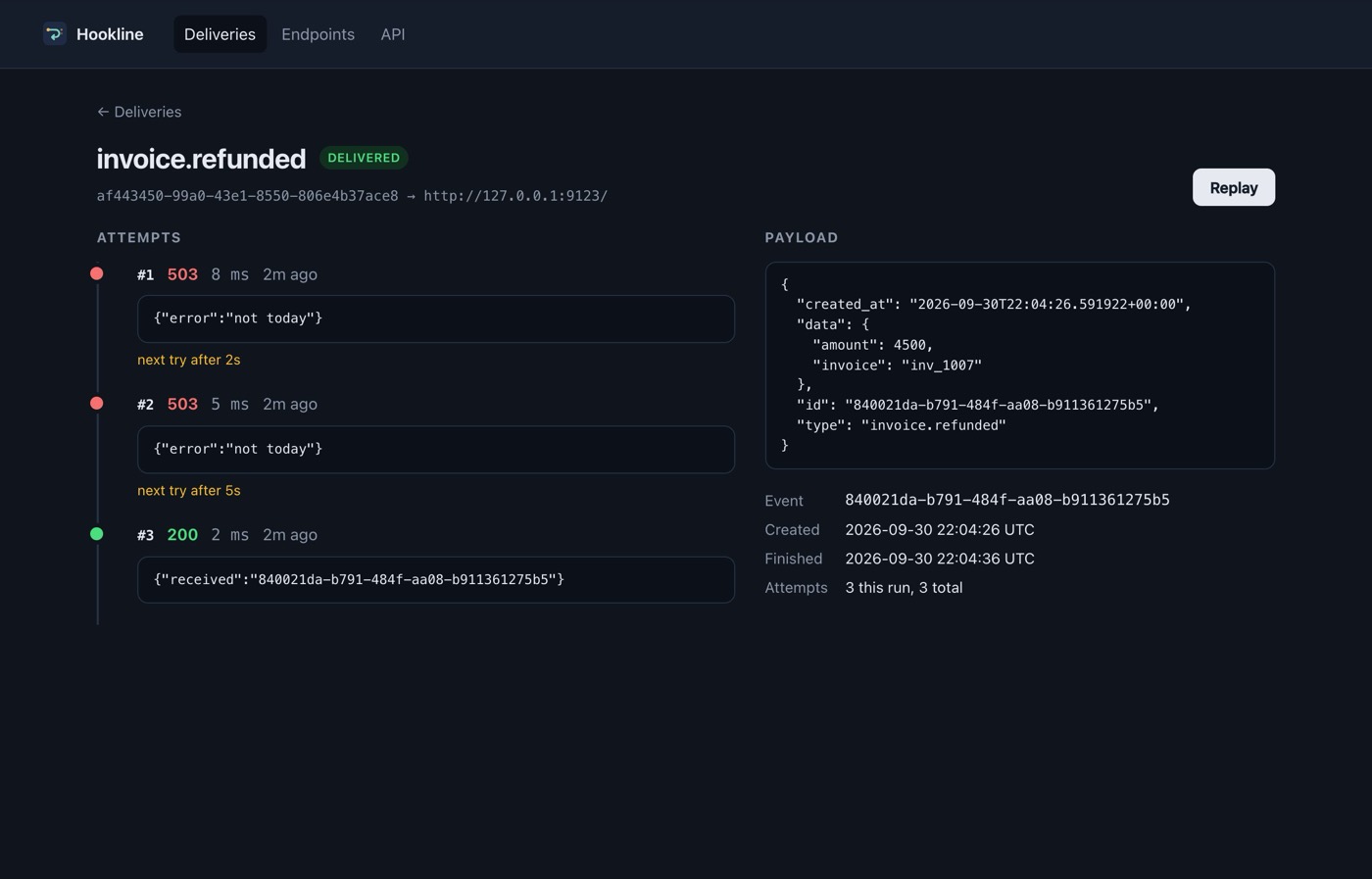Click the PAYLOAD section header
The height and width of the screenshot is (879, 1372).
click(802, 237)
